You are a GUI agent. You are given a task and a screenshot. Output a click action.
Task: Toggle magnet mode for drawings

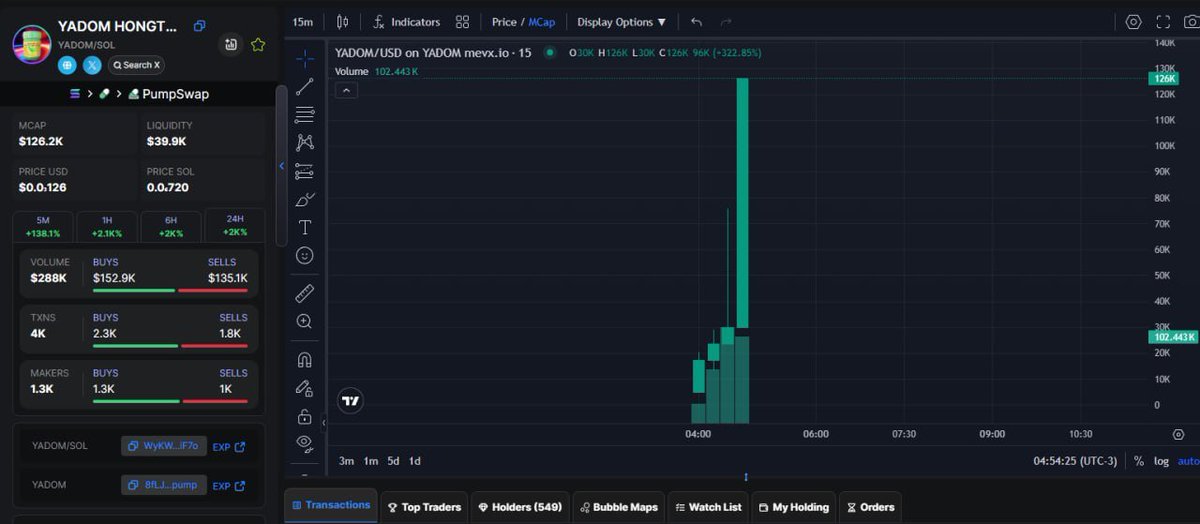click(305, 359)
